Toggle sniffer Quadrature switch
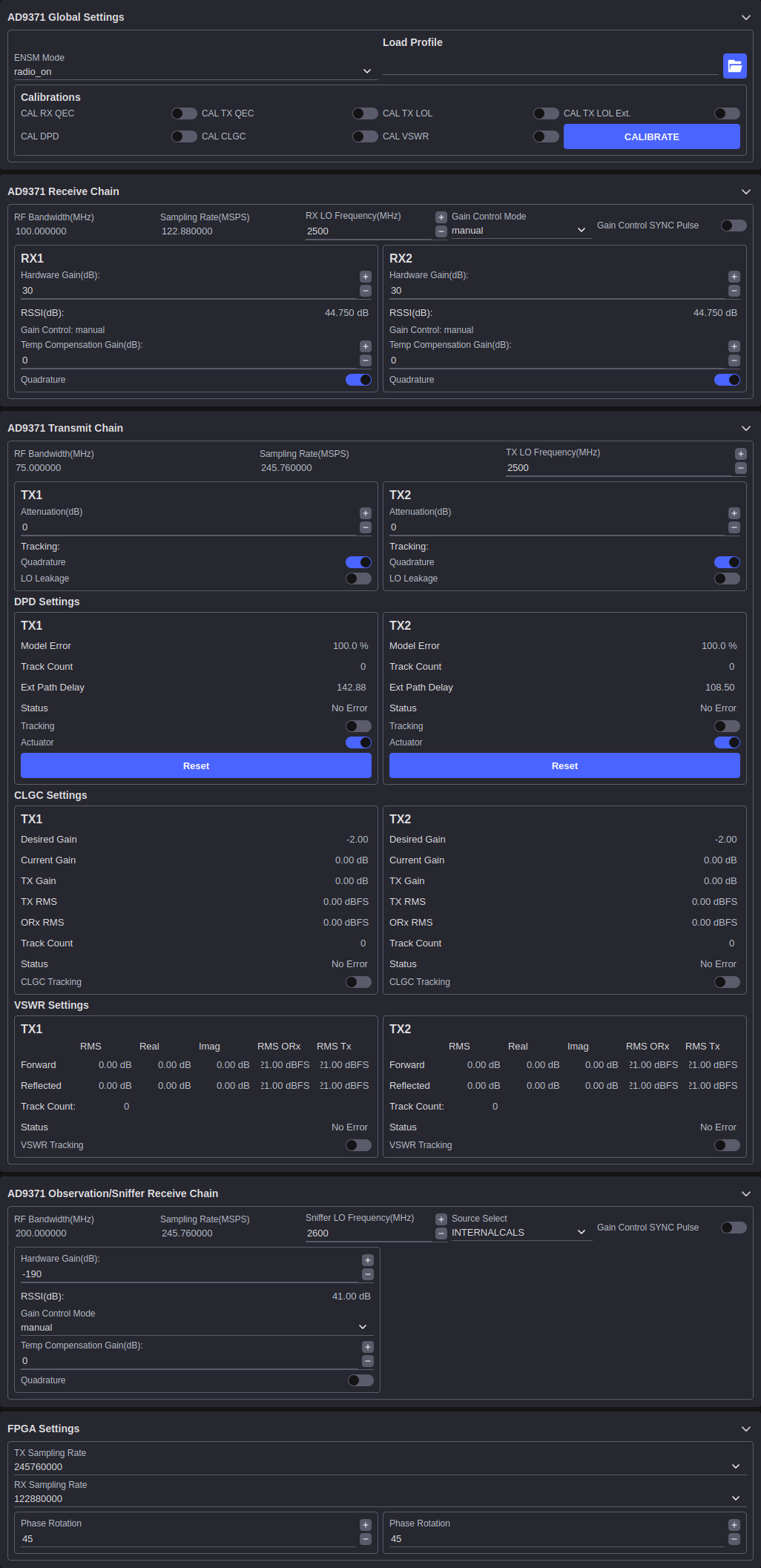The height and width of the screenshot is (1568, 761). click(x=360, y=1380)
